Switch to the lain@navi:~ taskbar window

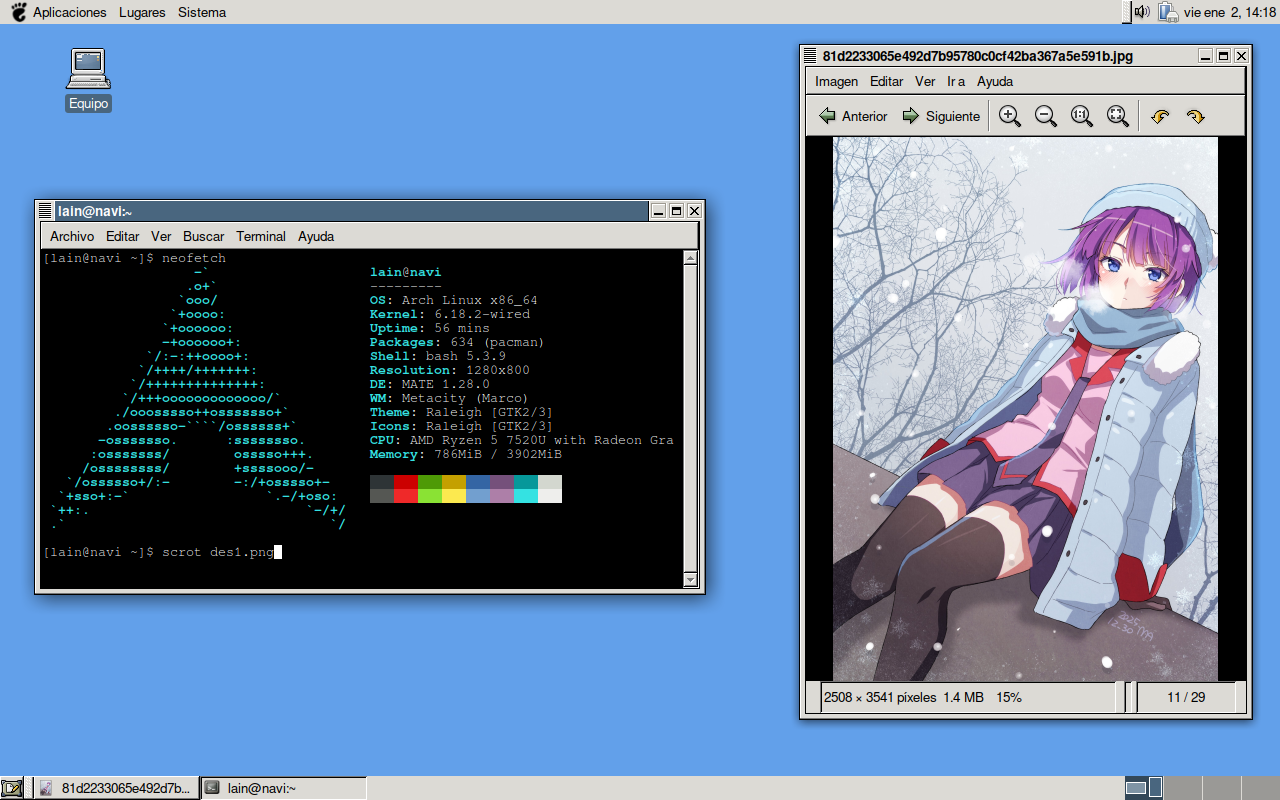click(283, 788)
